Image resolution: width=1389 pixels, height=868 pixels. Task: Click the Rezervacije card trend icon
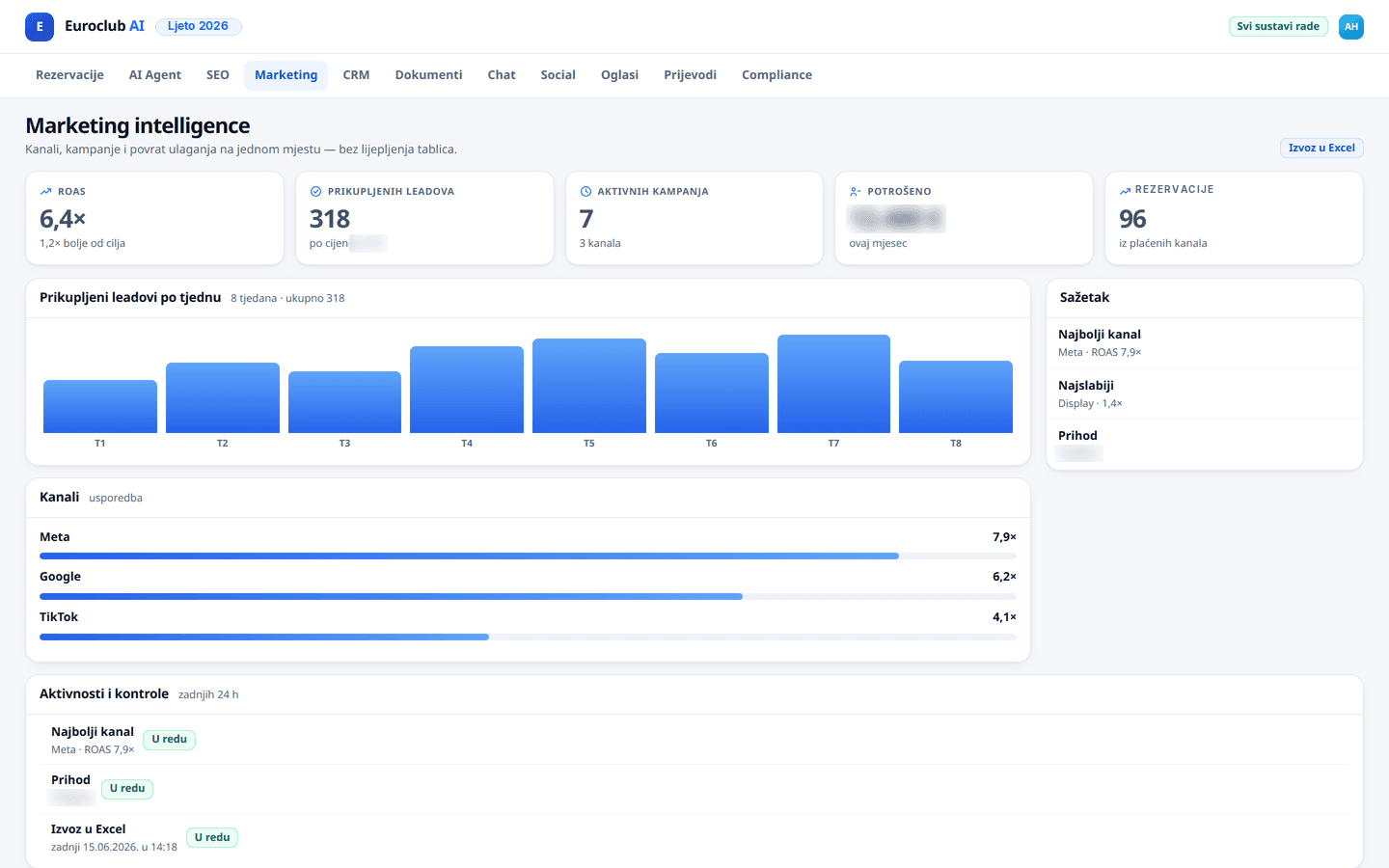coord(1125,190)
